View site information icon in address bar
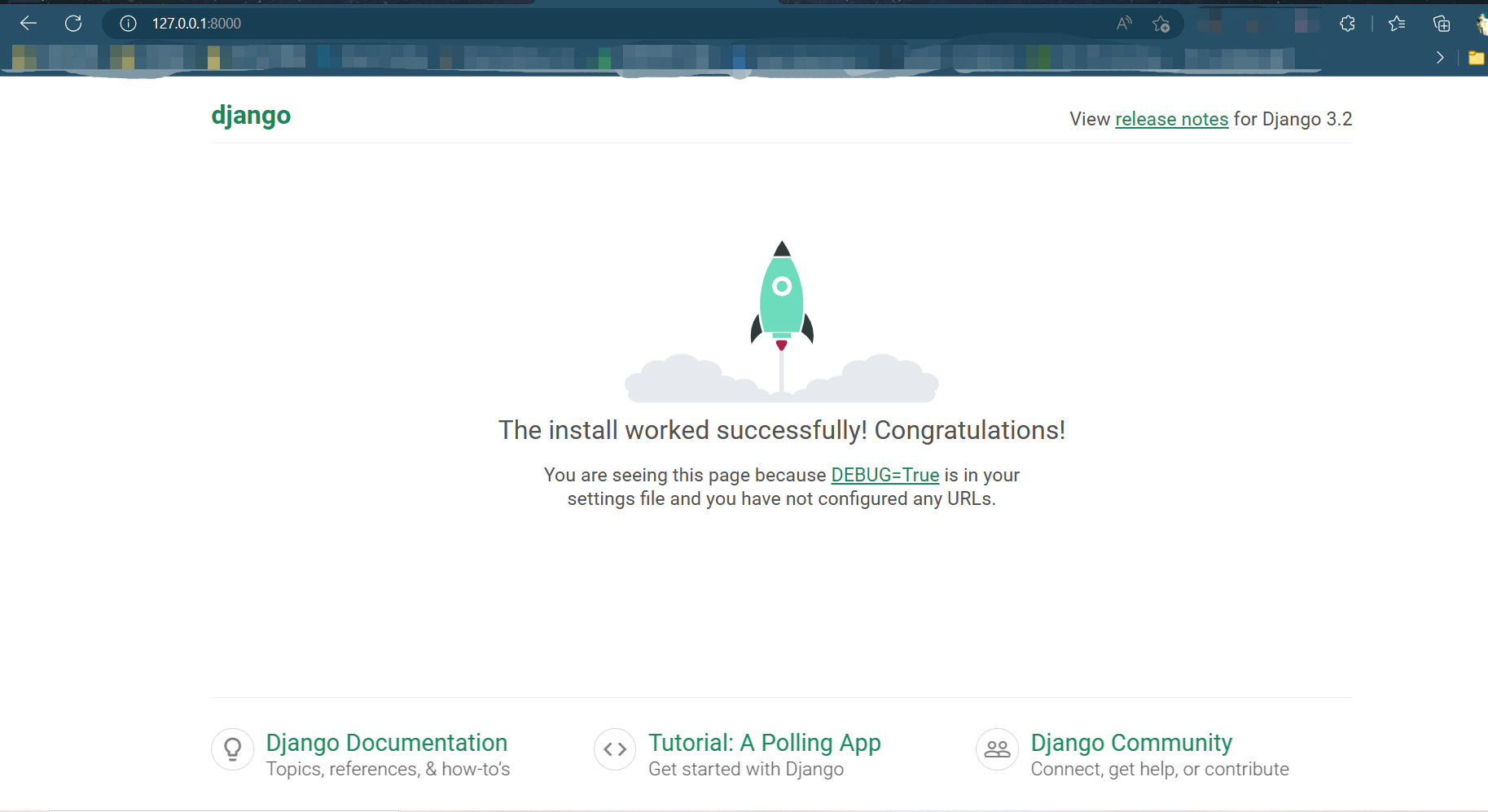 pos(128,24)
